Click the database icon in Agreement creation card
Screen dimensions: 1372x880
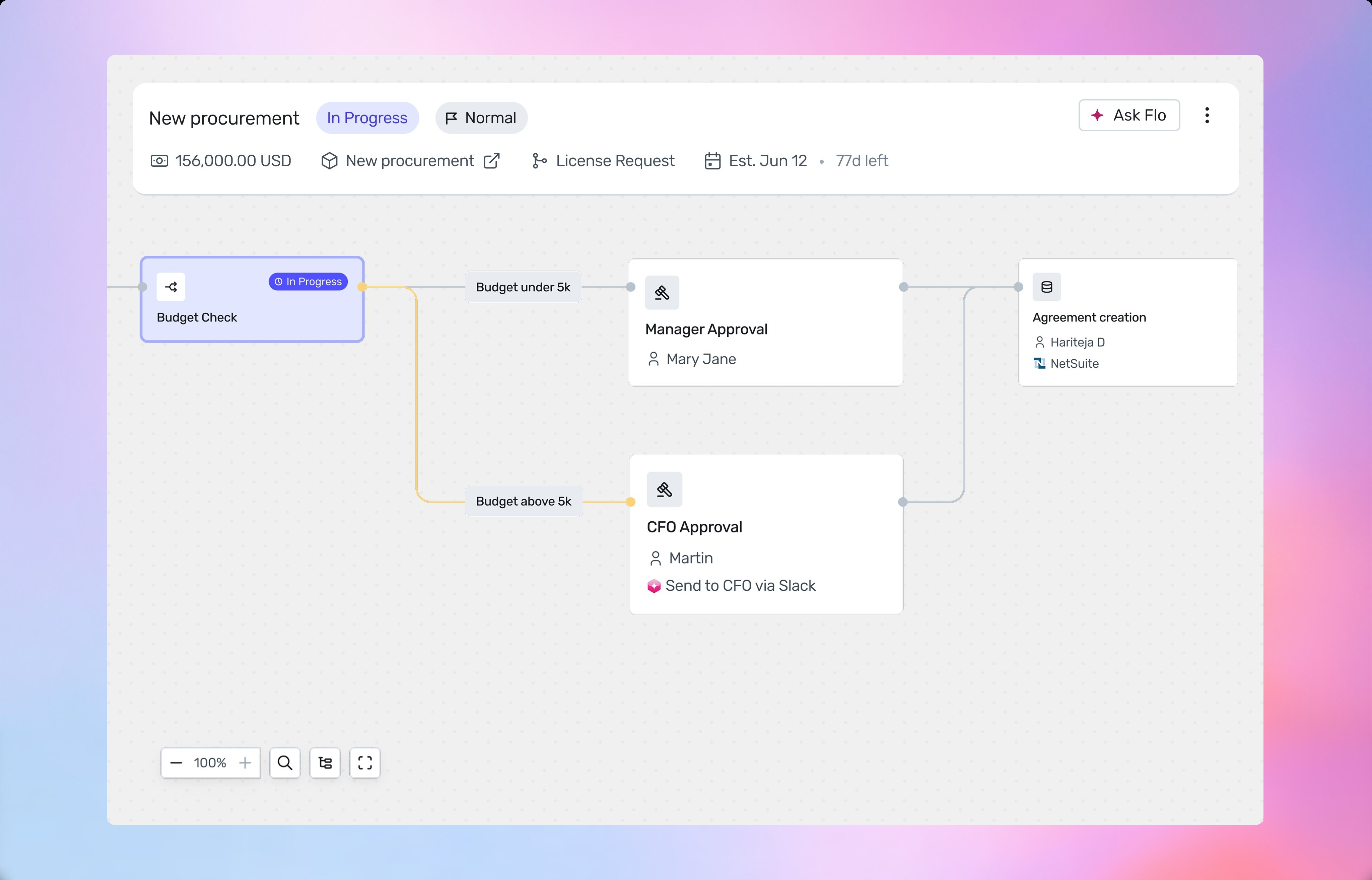pos(1046,287)
